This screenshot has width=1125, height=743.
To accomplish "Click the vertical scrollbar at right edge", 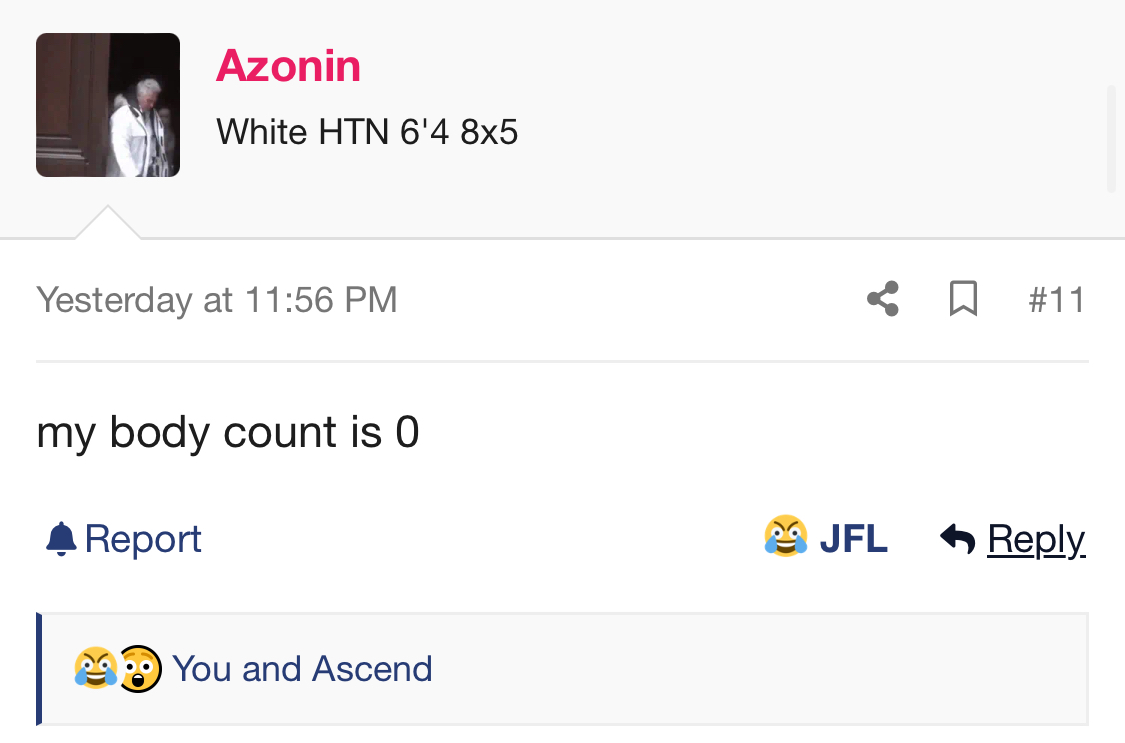I will (x=1112, y=138).
